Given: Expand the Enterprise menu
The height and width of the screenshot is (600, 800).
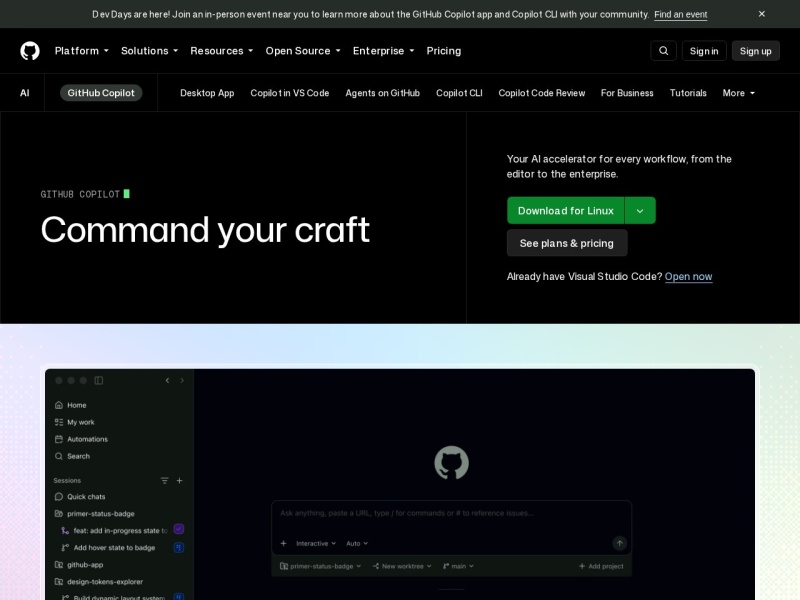Looking at the screenshot, I should tap(383, 51).
